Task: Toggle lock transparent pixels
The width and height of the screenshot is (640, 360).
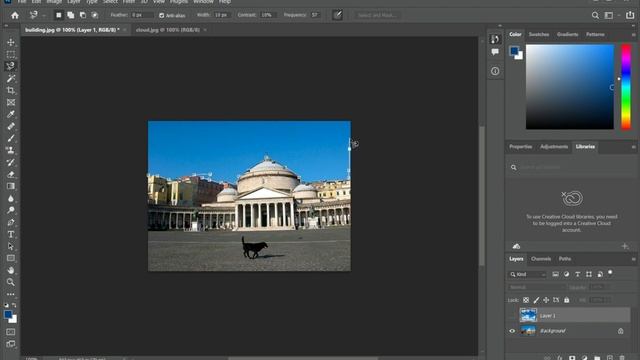Action: click(526, 300)
